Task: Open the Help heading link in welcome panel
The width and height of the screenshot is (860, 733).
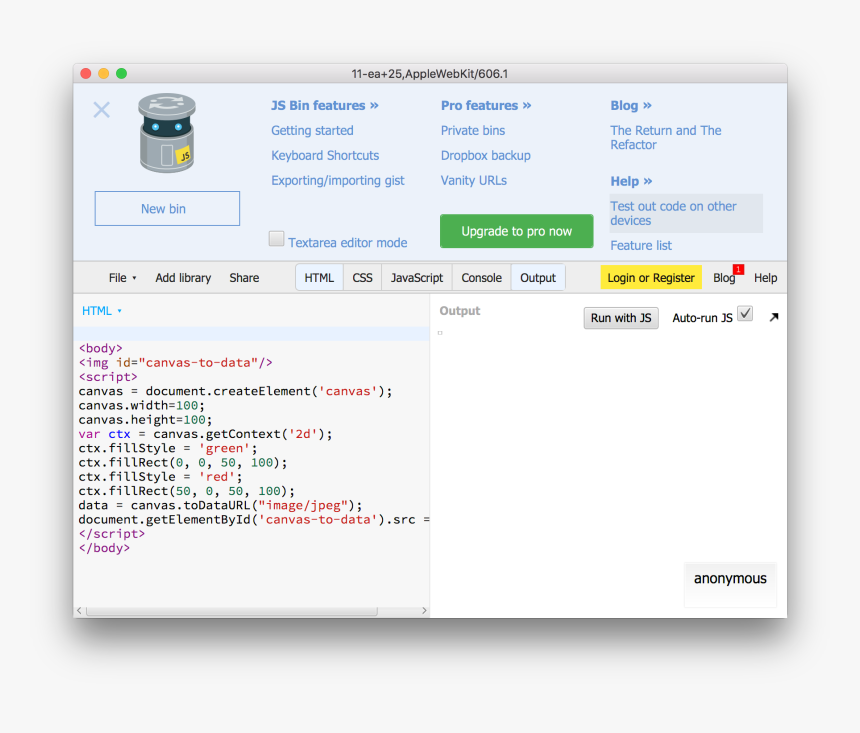Action: [x=631, y=181]
